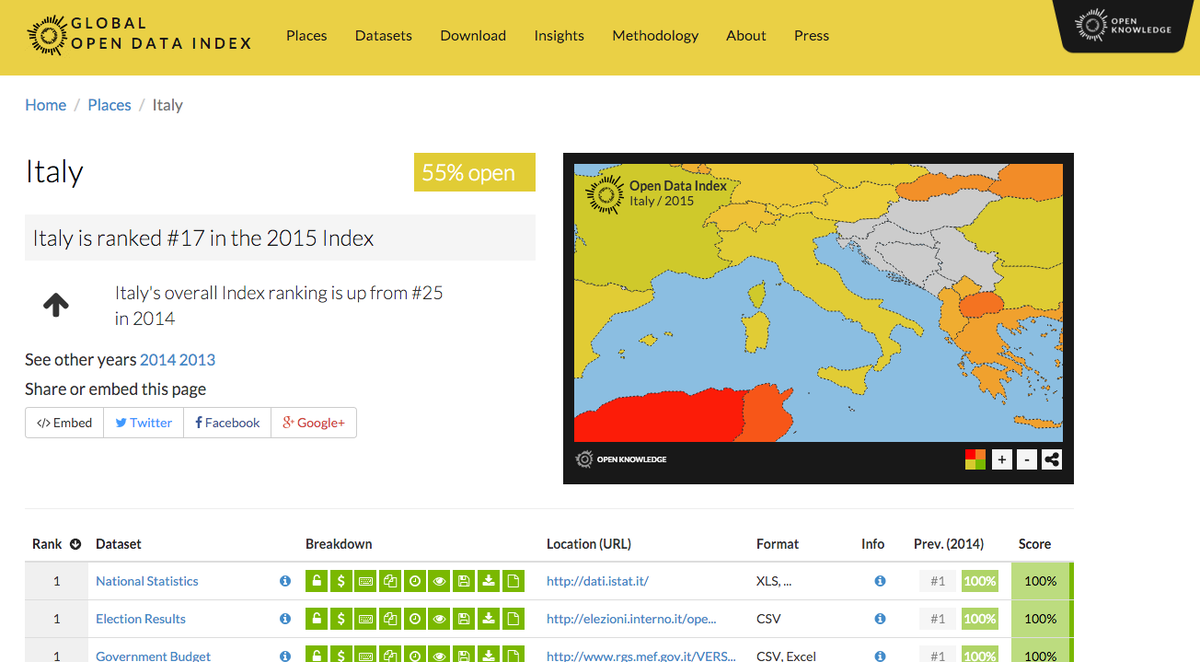The width and height of the screenshot is (1200, 662).
Task: Click the publicly-available eye icon for Election Results
Action: pyautogui.click(x=438, y=618)
